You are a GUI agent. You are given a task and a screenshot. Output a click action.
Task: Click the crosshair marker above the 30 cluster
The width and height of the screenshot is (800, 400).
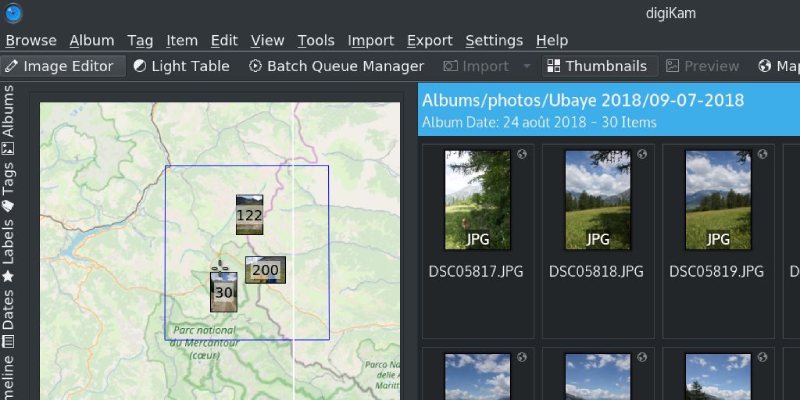pos(220,267)
